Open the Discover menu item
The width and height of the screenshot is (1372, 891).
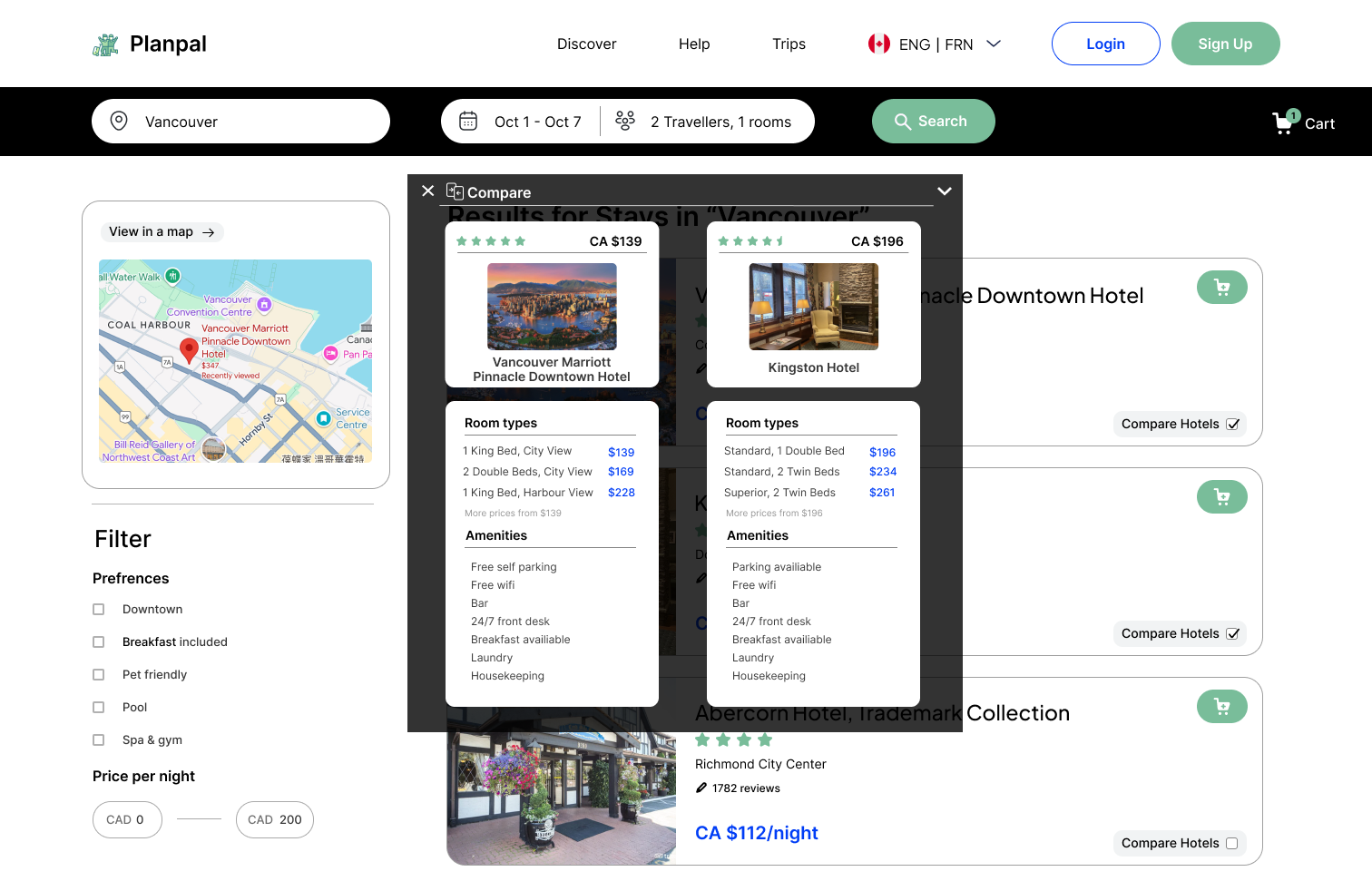(x=586, y=43)
